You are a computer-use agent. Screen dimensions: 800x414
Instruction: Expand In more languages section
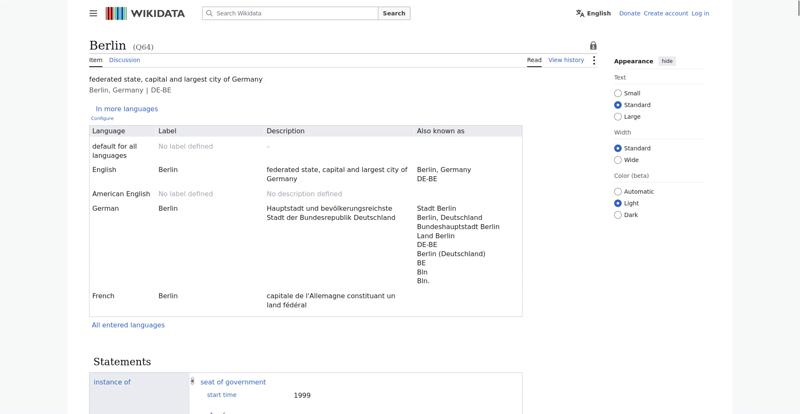[x=127, y=109]
